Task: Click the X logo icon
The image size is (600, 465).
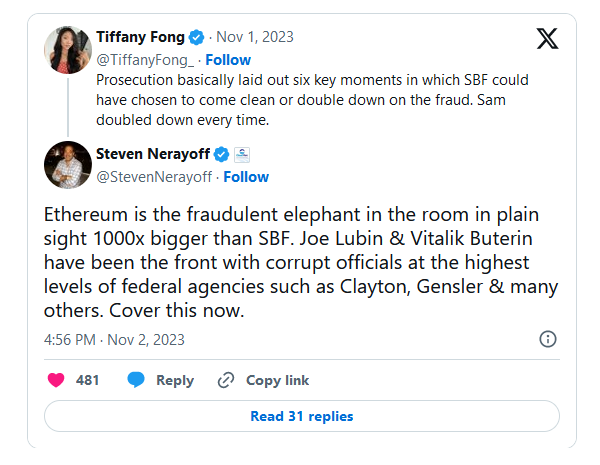Action: tap(548, 38)
